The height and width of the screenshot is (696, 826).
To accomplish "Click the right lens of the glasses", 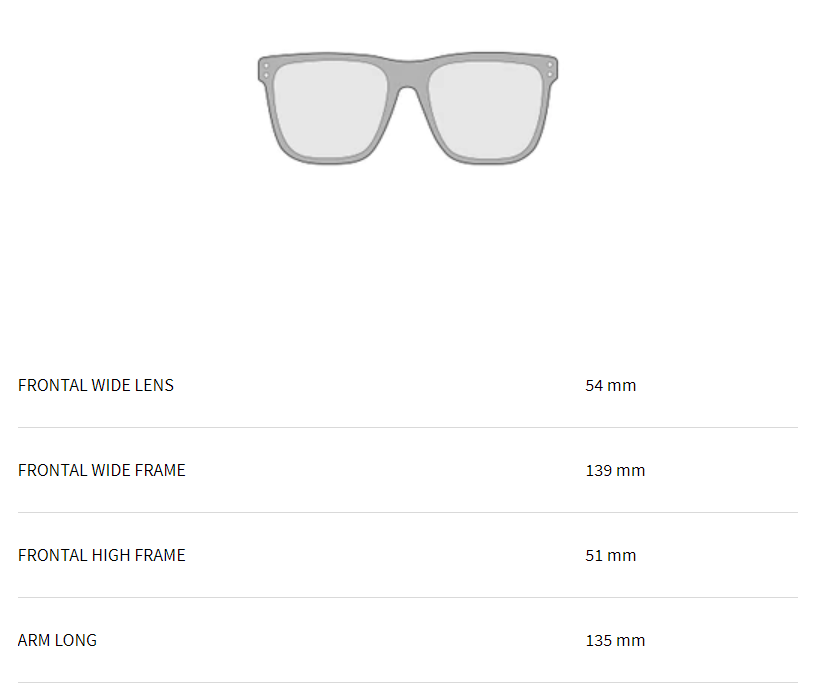I will [485, 109].
